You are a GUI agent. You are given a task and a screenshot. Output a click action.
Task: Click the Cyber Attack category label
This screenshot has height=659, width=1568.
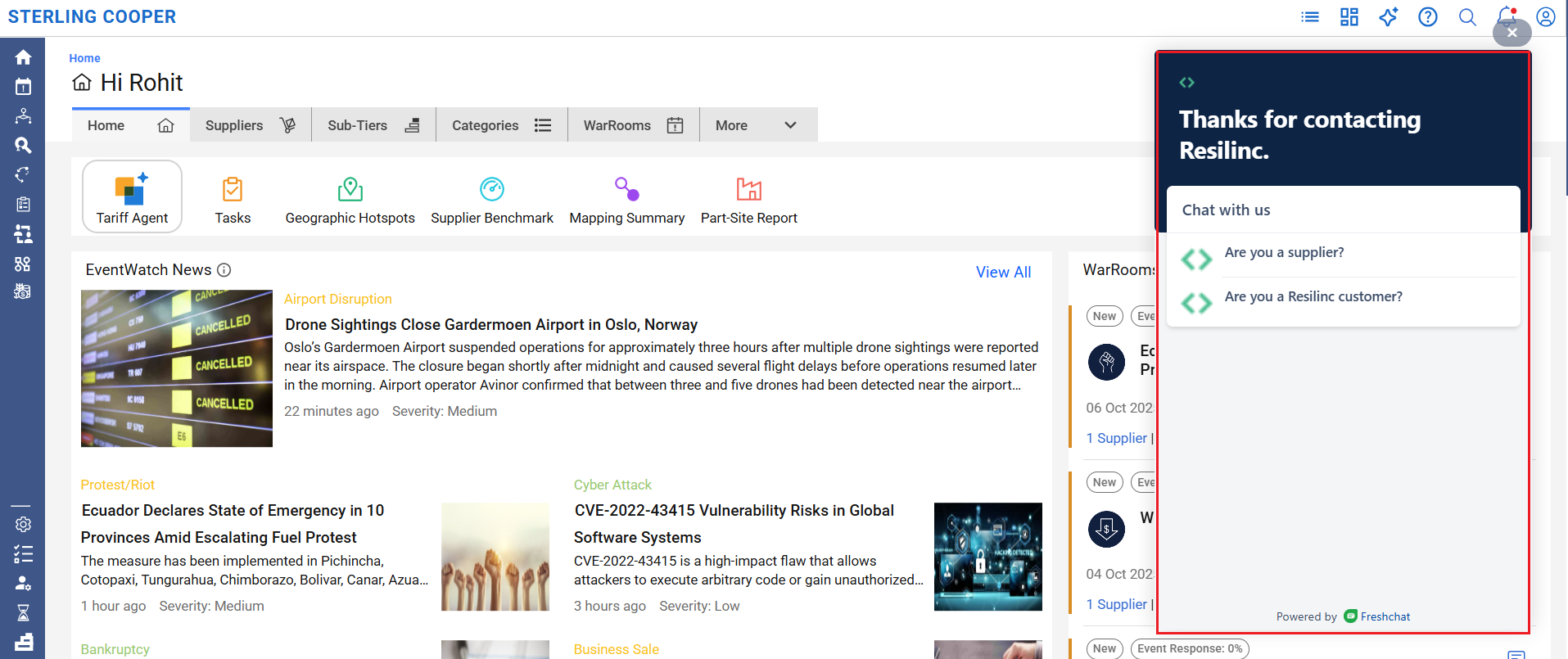(x=612, y=485)
